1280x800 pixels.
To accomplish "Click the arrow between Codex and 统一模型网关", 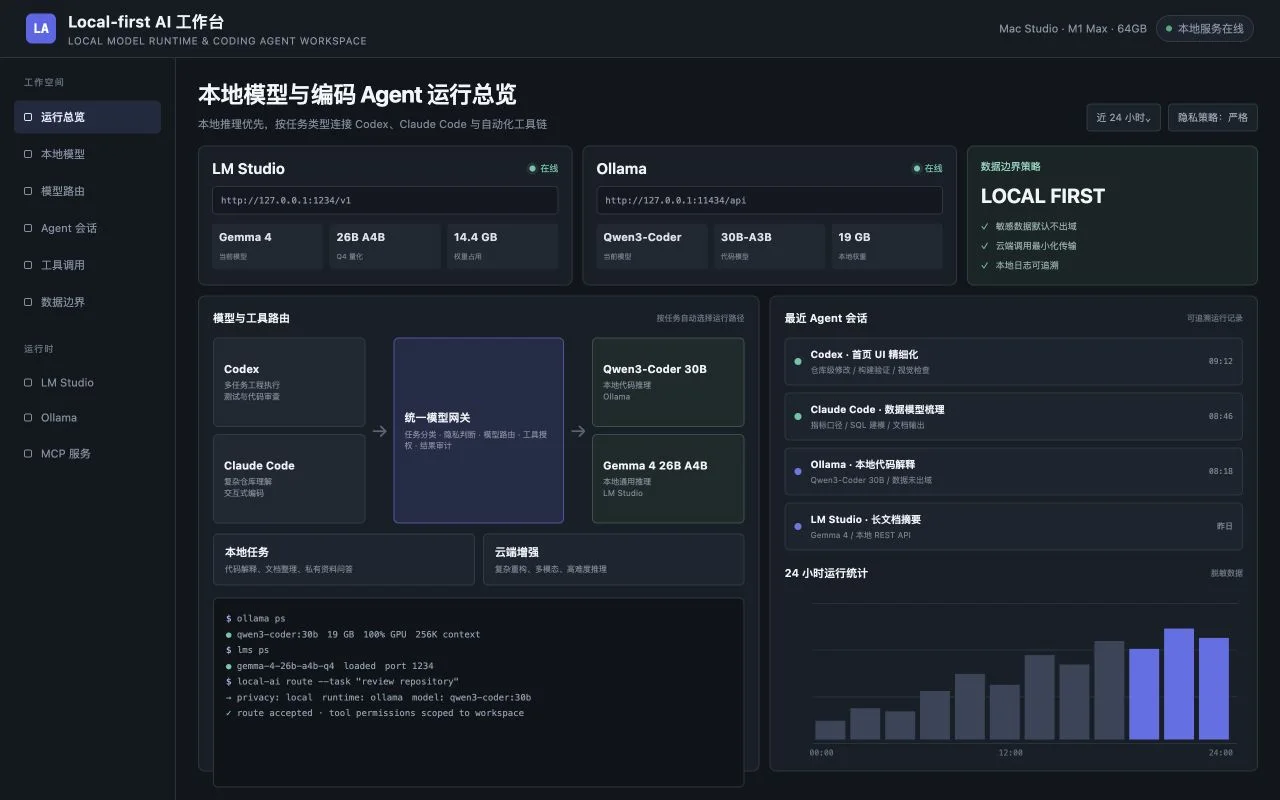I will click(379, 431).
